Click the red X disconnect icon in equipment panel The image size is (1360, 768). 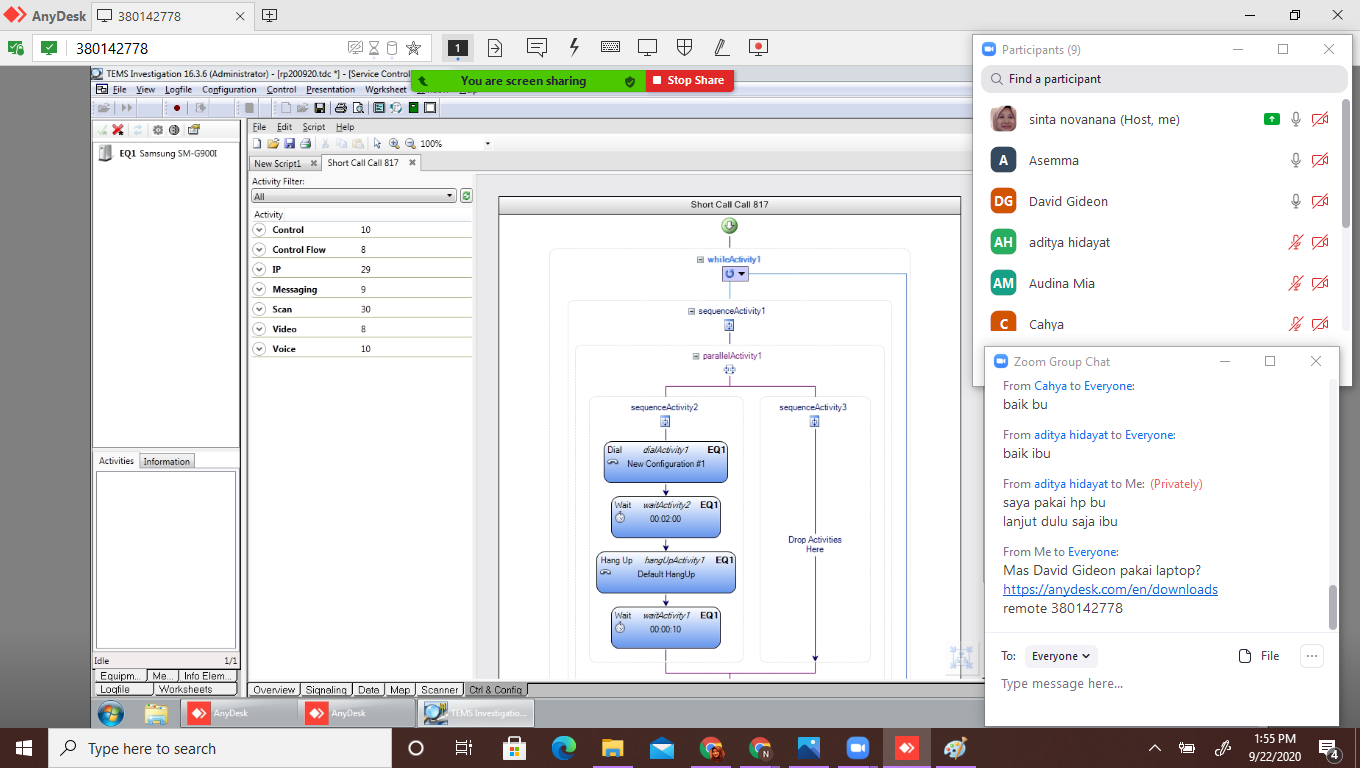click(x=118, y=130)
